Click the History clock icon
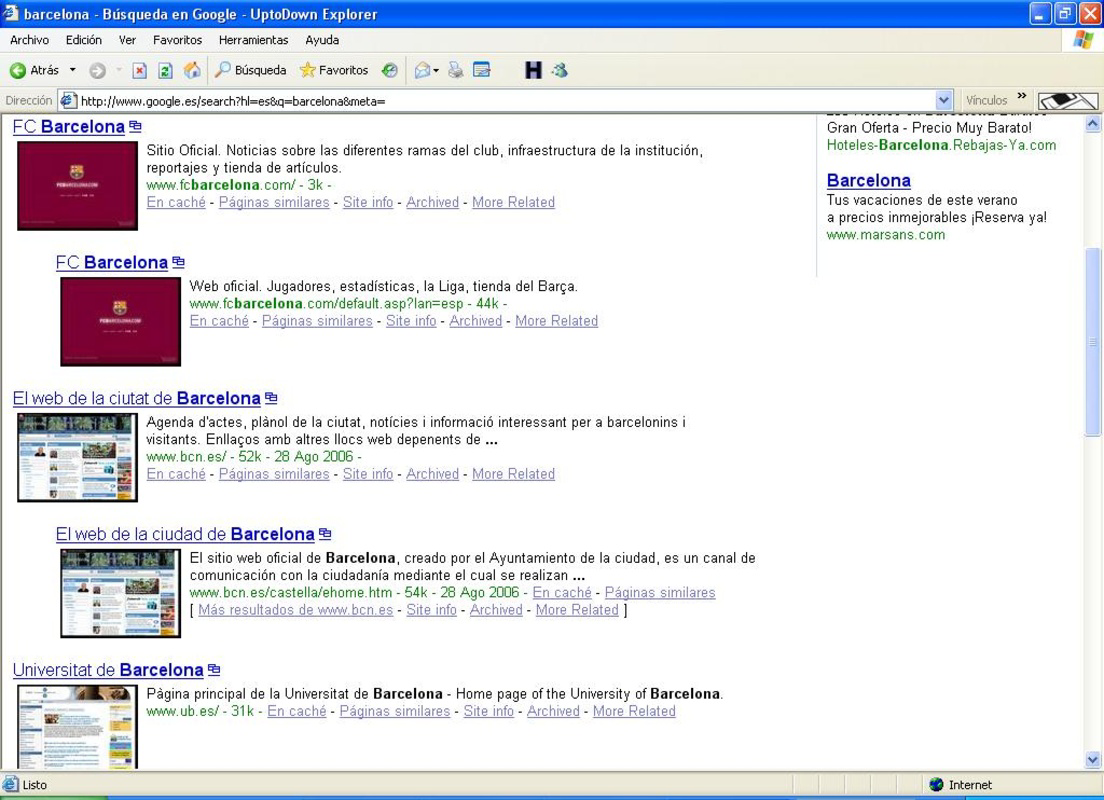Viewport: 1104px width, 800px height. 389,70
